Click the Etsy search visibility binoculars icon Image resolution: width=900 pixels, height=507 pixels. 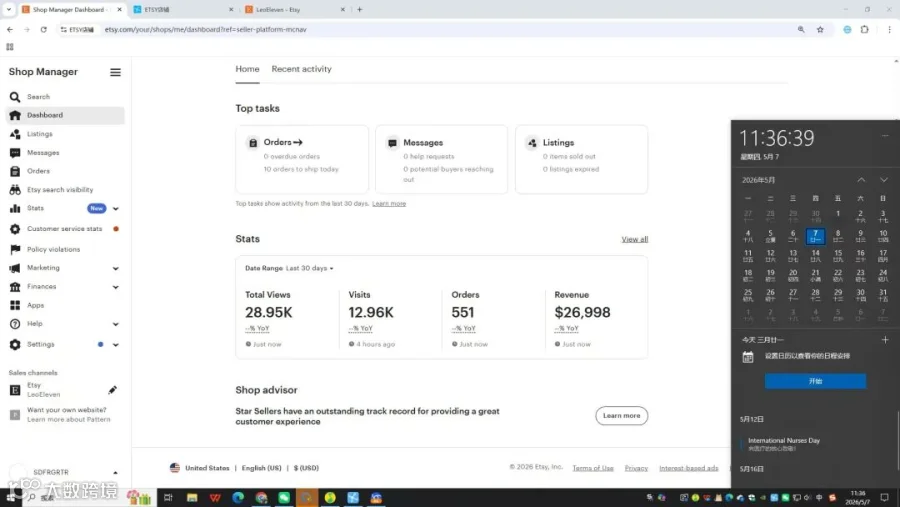pyautogui.click(x=15, y=190)
